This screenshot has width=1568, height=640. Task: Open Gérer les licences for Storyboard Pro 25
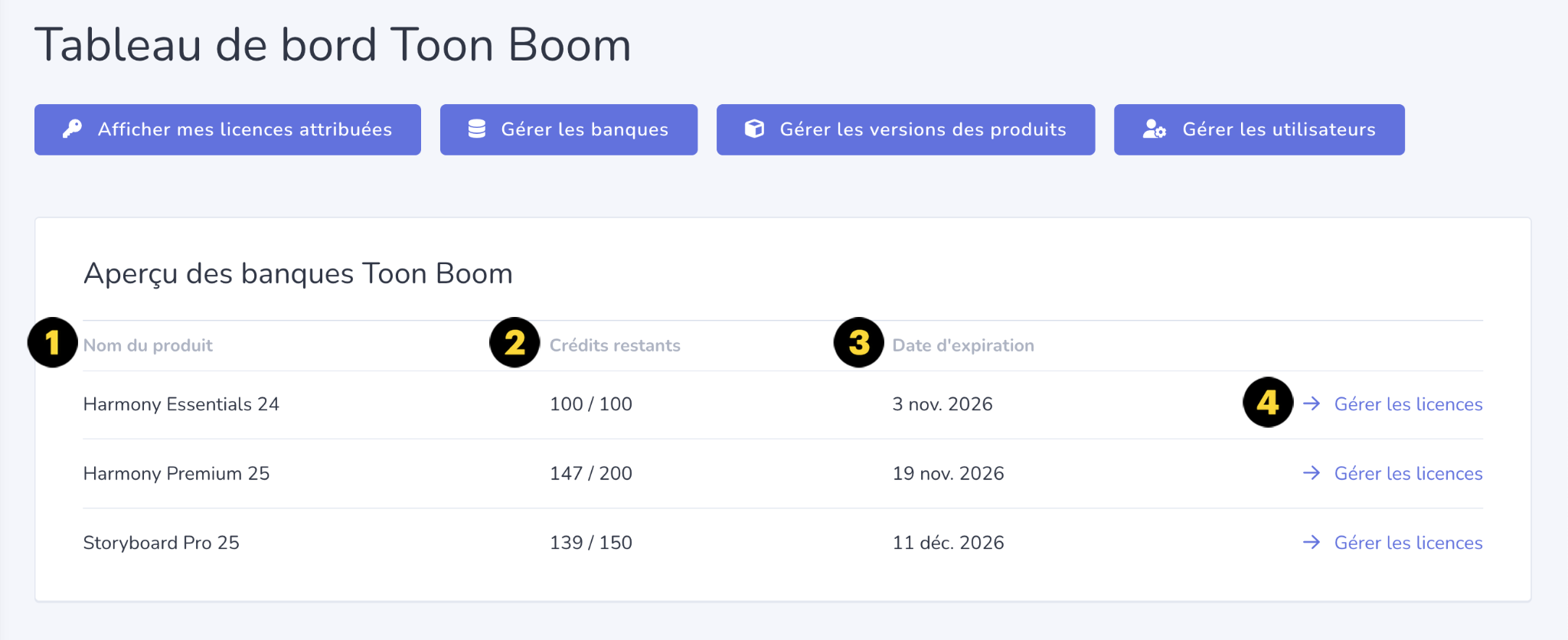(x=1408, y=543)
